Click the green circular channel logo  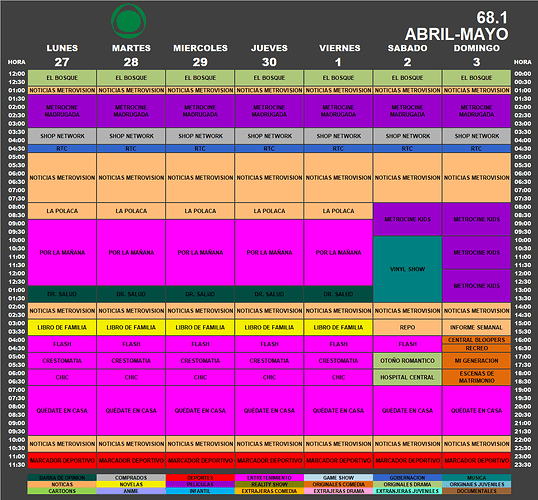coord(129,21)
